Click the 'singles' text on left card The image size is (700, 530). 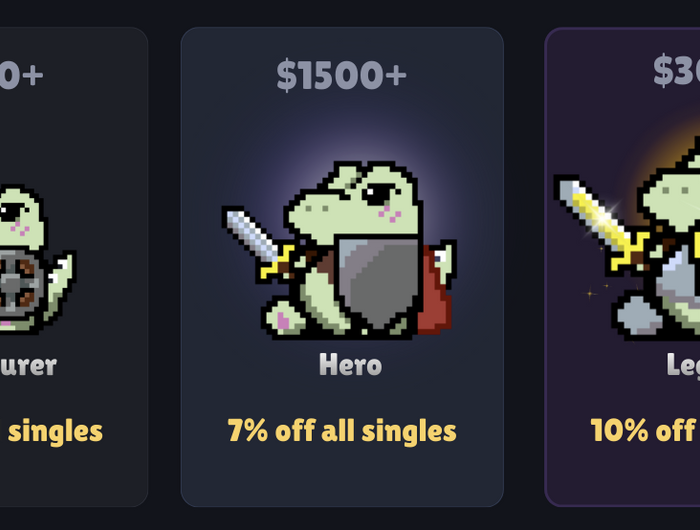tap(55, 432)
